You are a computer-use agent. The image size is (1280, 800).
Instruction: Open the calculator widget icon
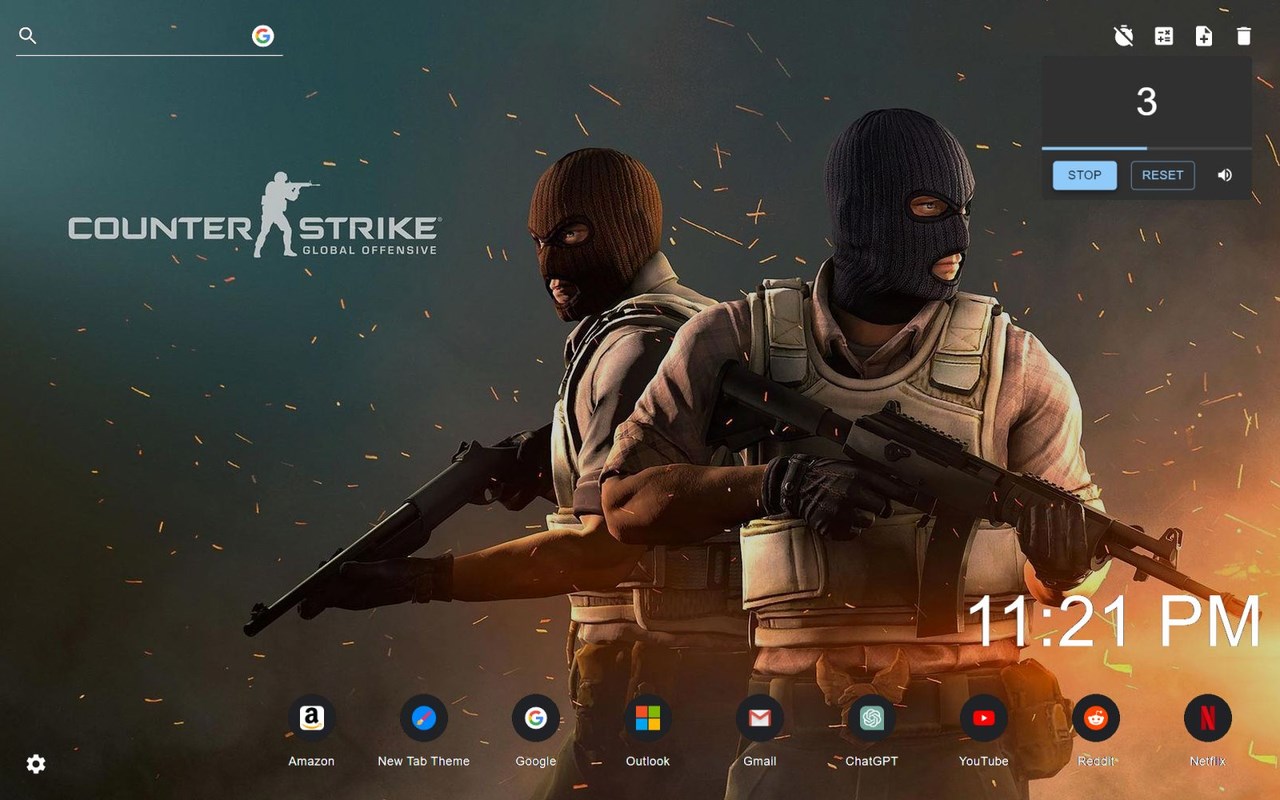(1164, 36)
